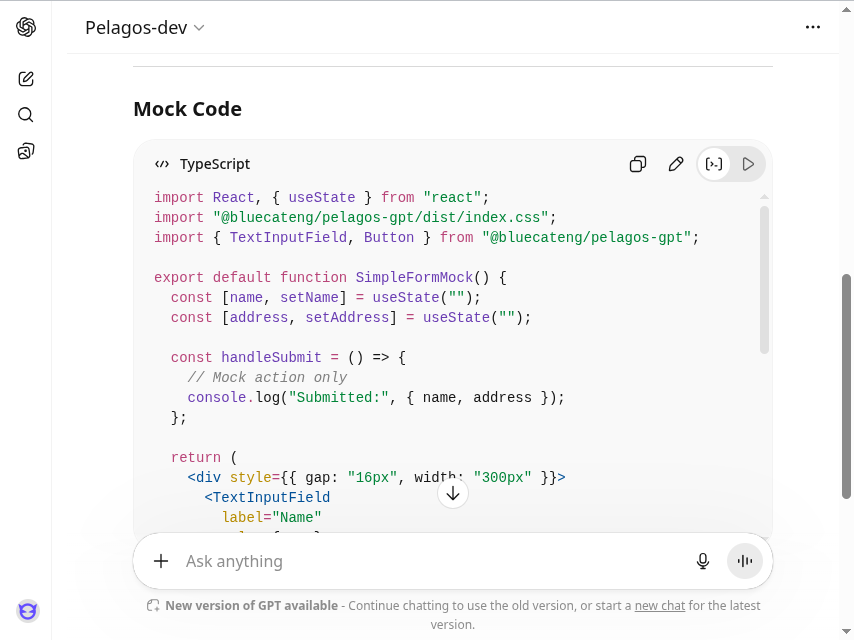The height and width of the screenshot is (640, 854).
Task: Click the "Submitted:" string in the code
Action: tap(338, 397)
